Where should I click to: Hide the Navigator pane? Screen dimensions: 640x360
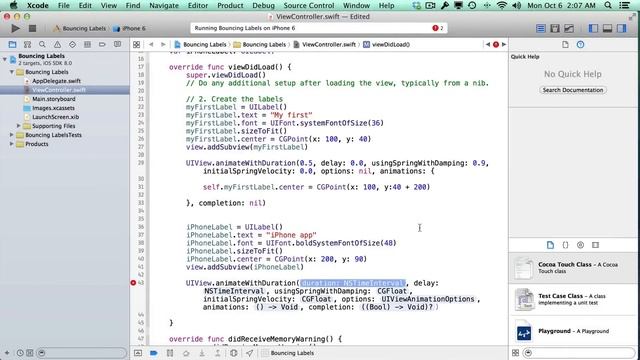coord(593,28)
